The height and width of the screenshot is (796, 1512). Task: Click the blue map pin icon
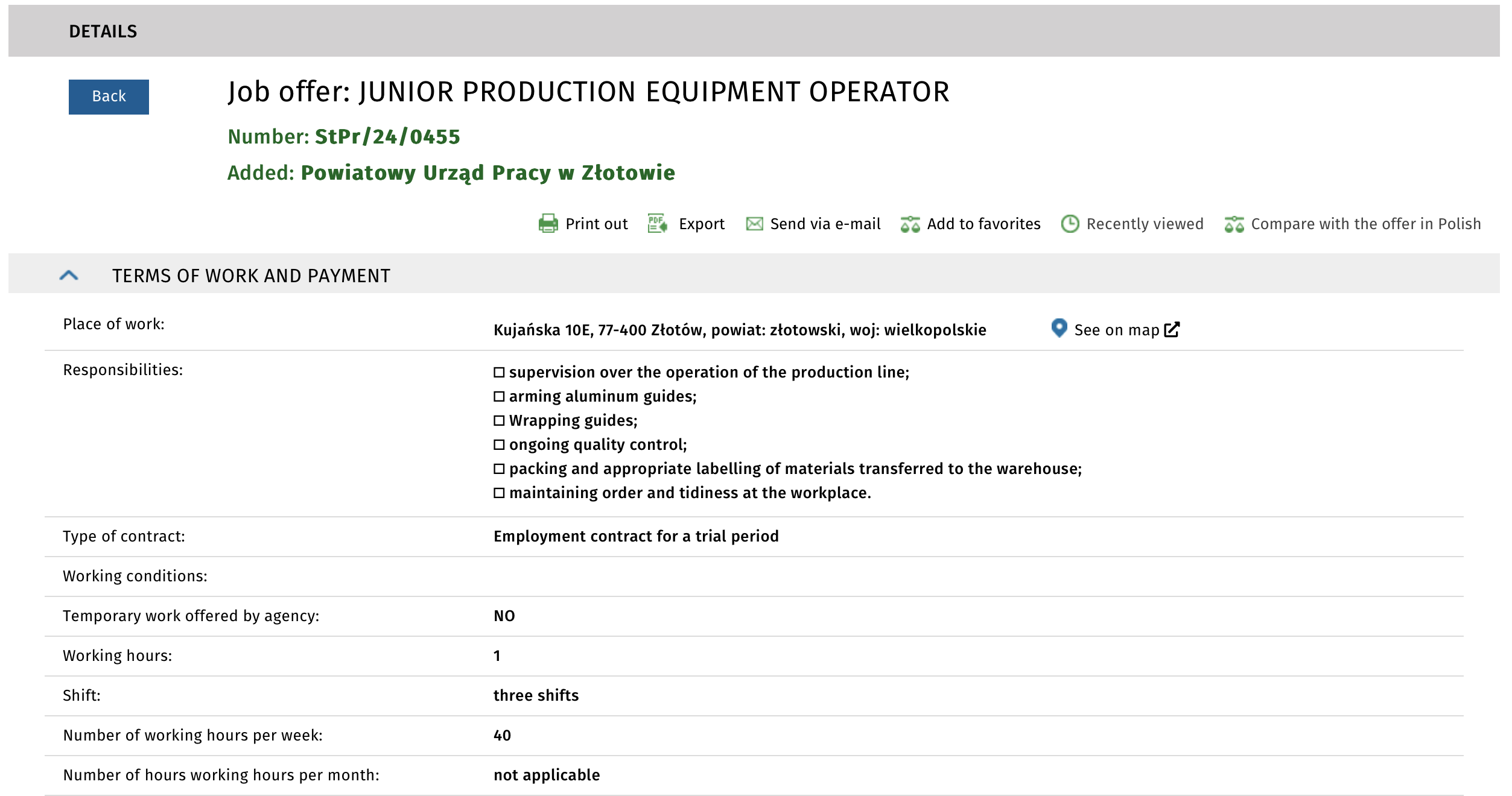point(1059,328)
